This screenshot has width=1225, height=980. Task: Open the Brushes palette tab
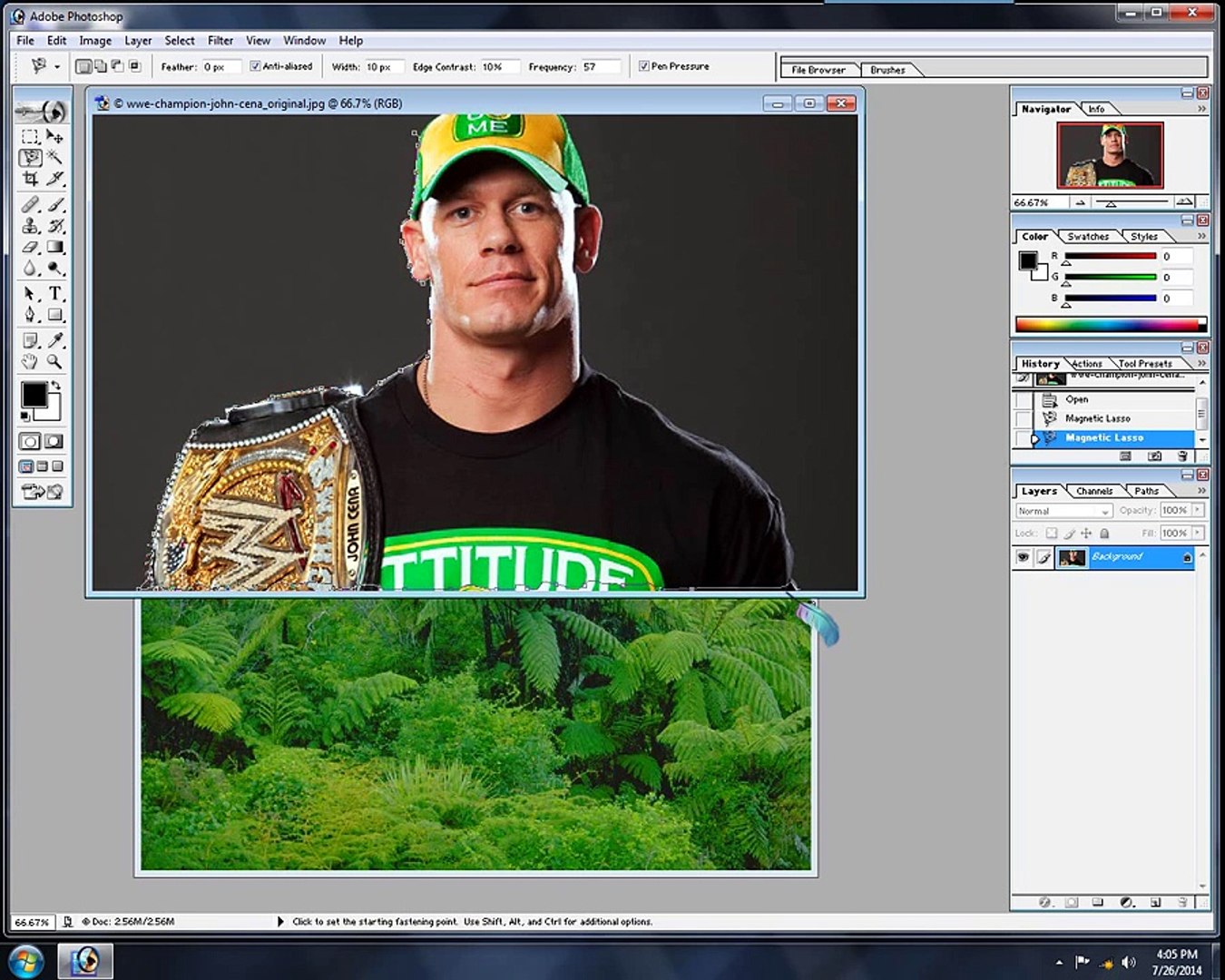pyautogui.click(x=887, y=70)
